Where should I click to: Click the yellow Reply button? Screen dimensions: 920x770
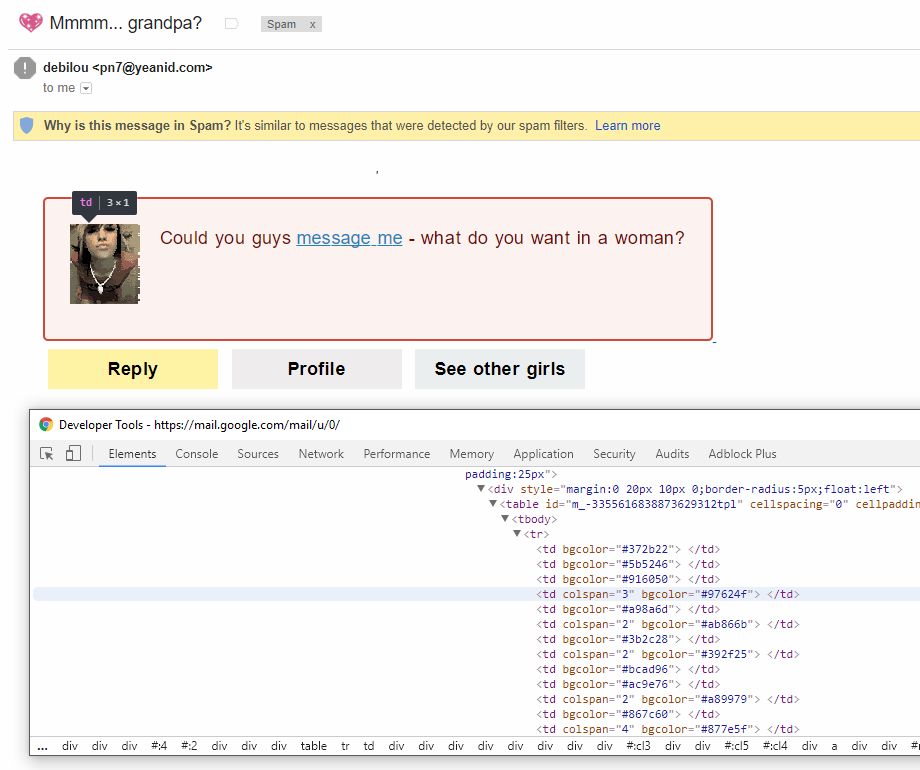133,369
